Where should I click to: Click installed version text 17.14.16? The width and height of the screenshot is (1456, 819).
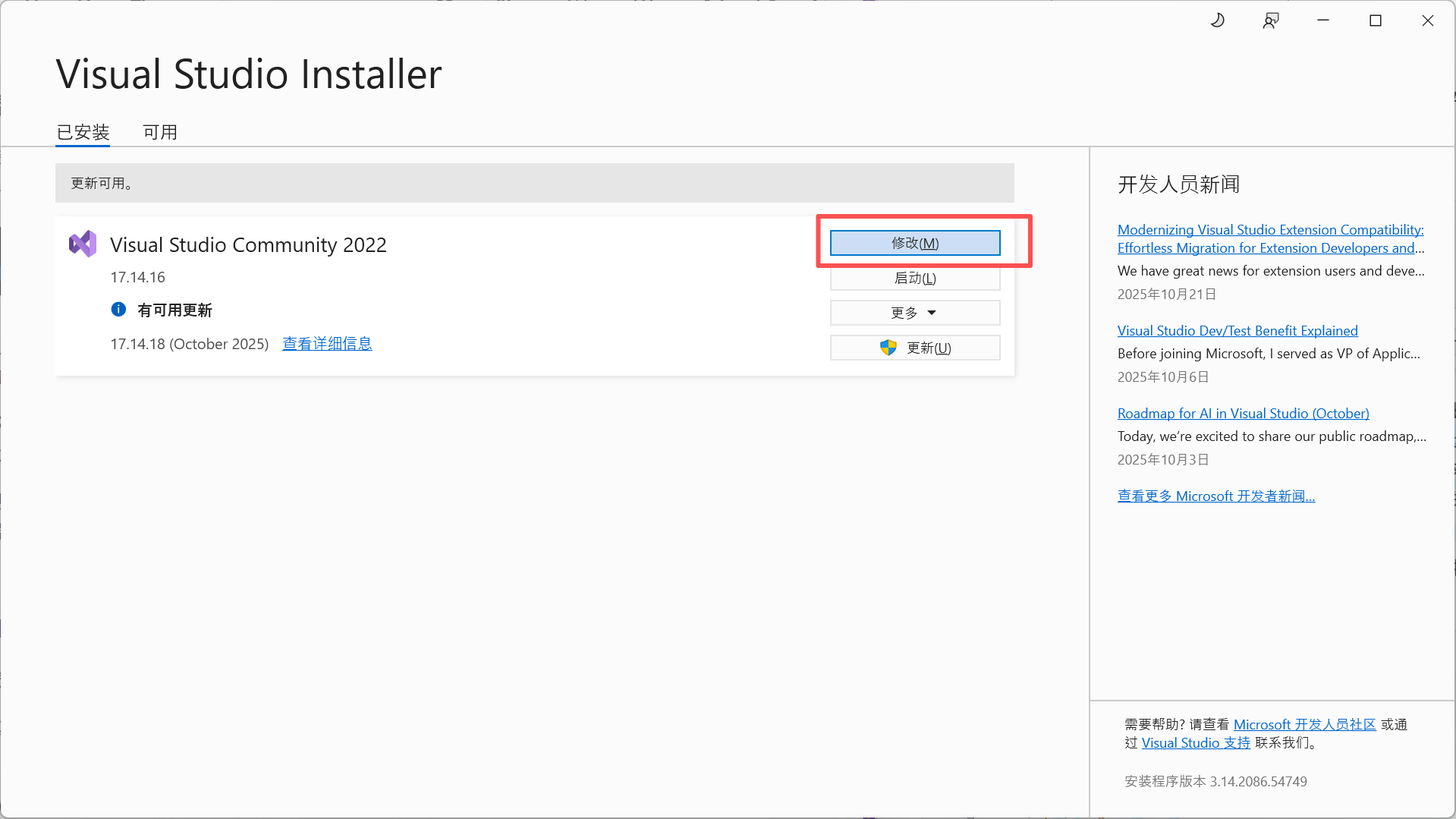click(137, 277)
